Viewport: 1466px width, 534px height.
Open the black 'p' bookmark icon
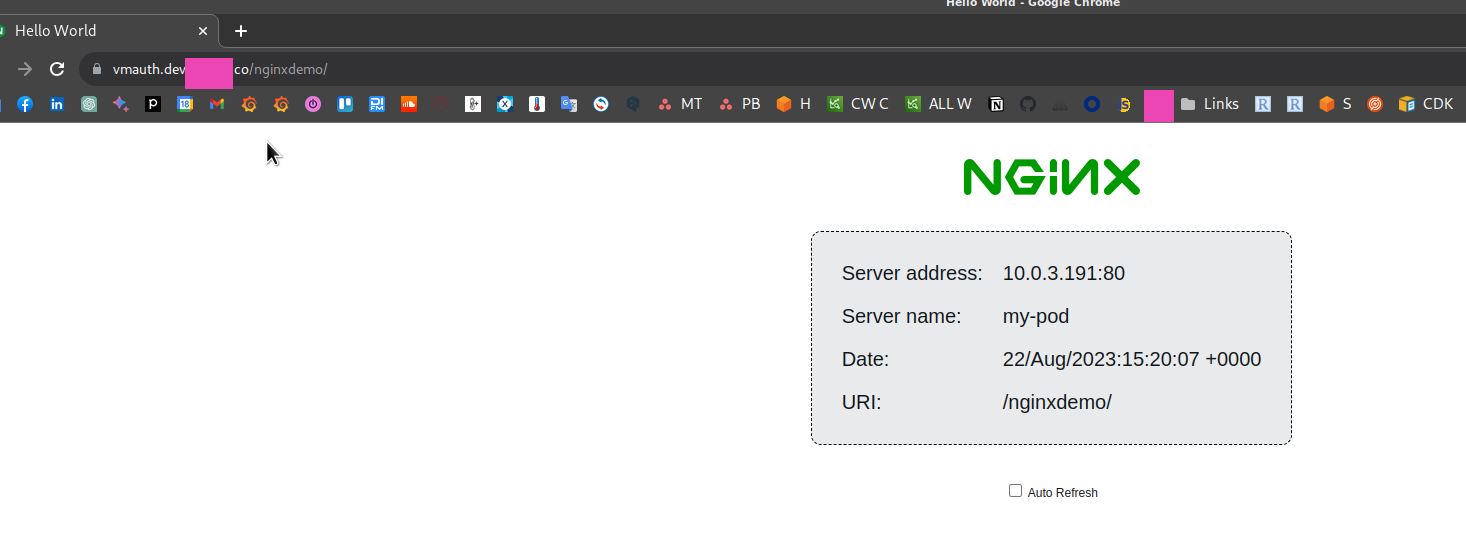(x=153, y=104)
